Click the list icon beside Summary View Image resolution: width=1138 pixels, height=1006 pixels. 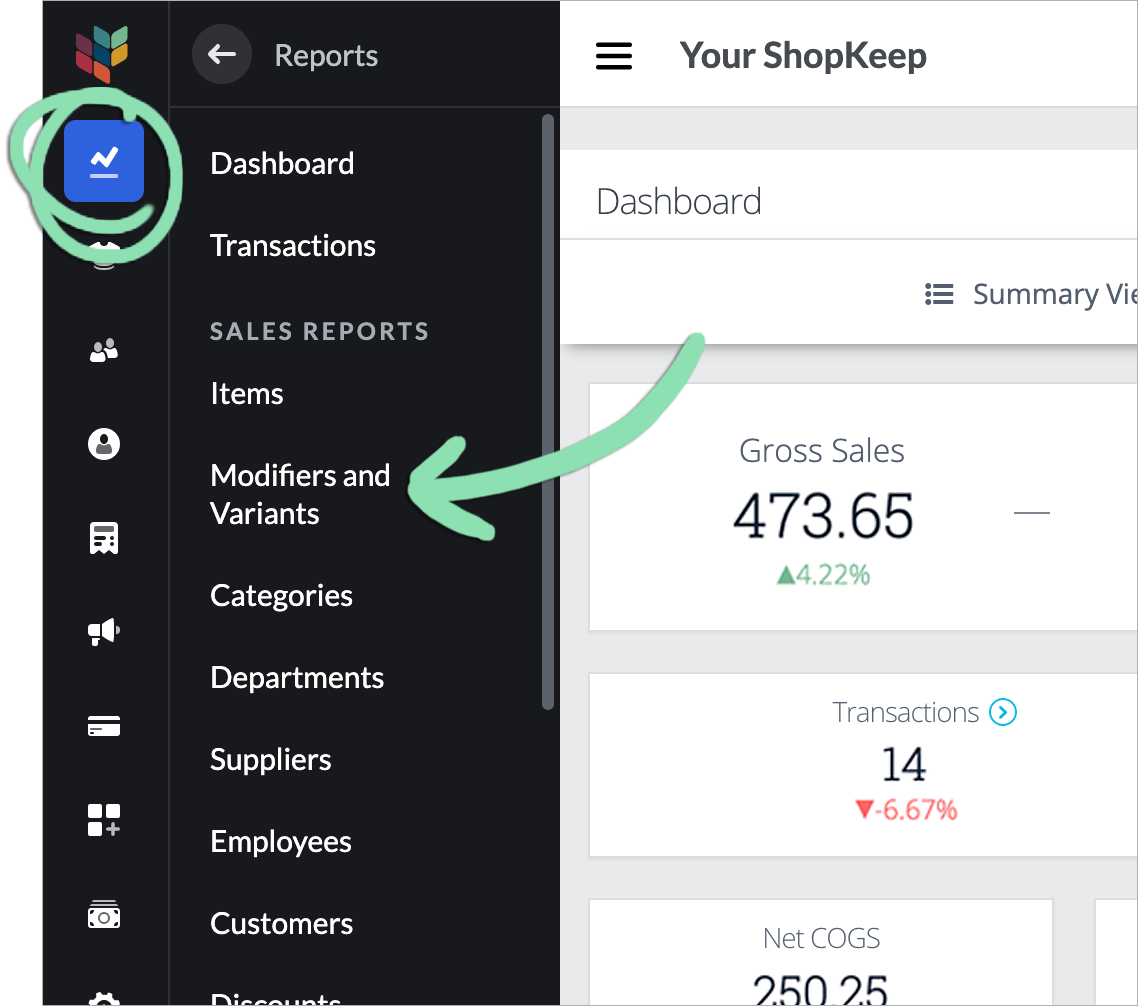[939, 294]
